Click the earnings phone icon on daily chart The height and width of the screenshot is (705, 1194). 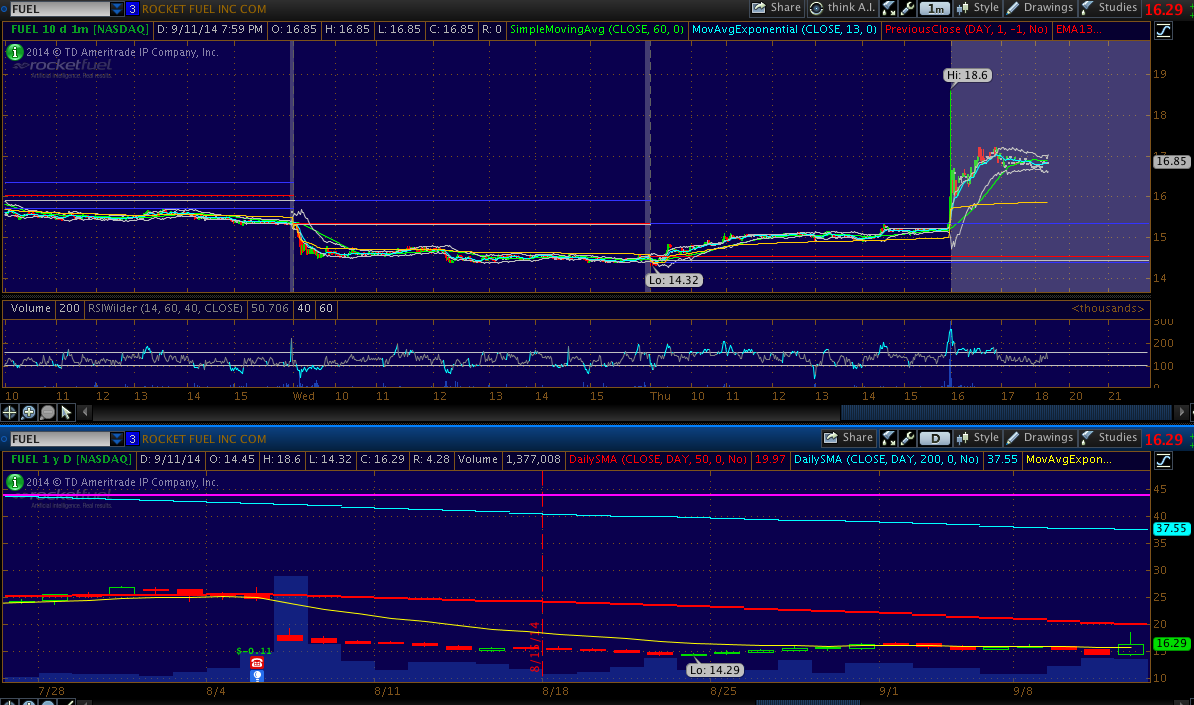(257, 662)
